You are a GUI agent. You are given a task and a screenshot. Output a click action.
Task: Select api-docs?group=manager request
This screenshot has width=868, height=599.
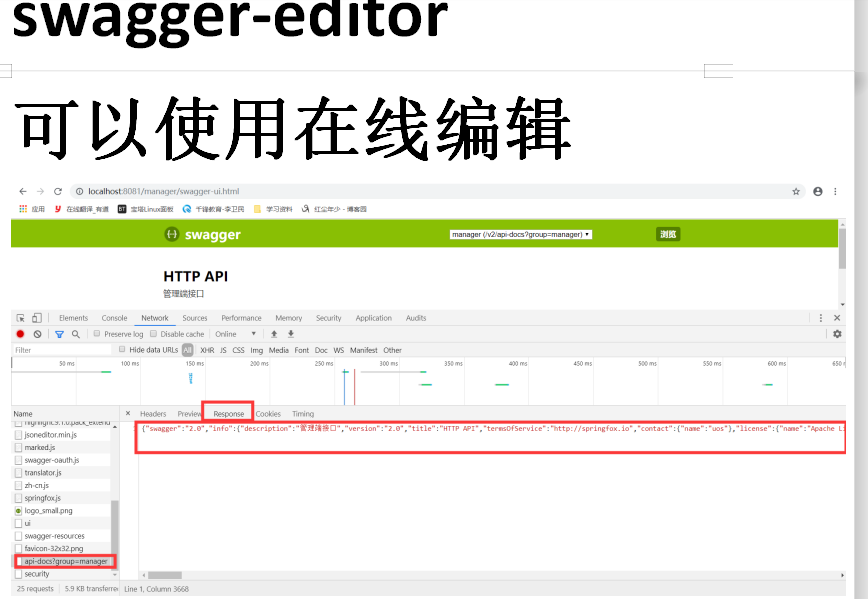65,561
